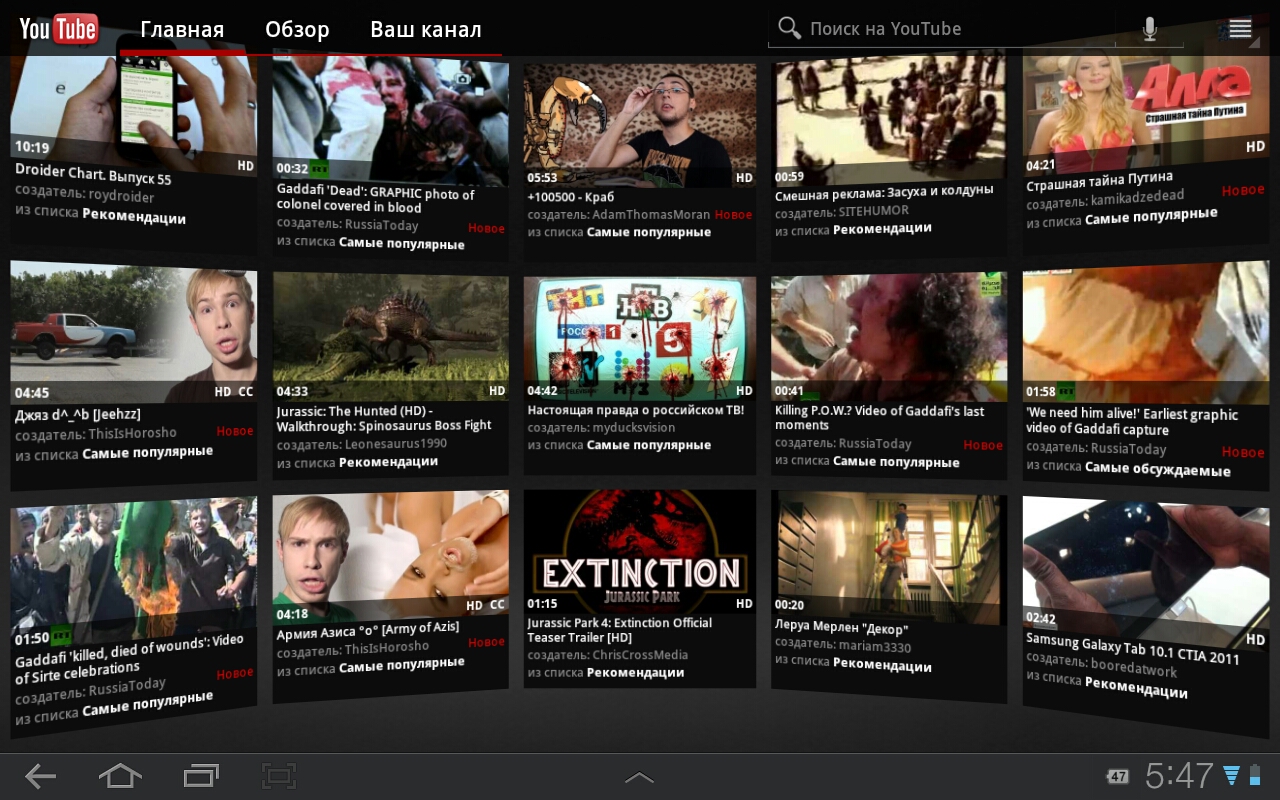Viewport: 1280px width, 800px height.
Task: Open the Droider Chart video thumbnail
Action: pos(133,116)
